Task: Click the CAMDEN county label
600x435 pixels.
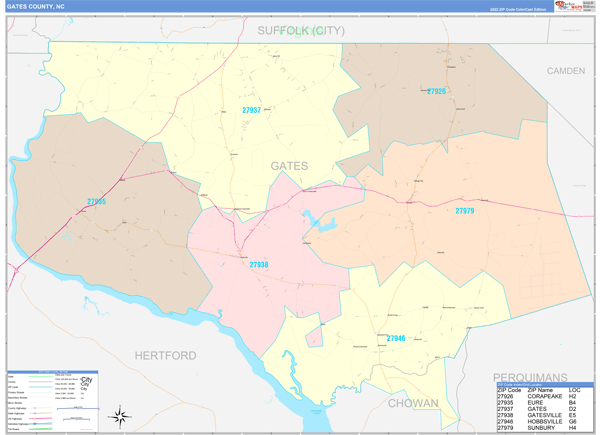Action: click(565, 71)
